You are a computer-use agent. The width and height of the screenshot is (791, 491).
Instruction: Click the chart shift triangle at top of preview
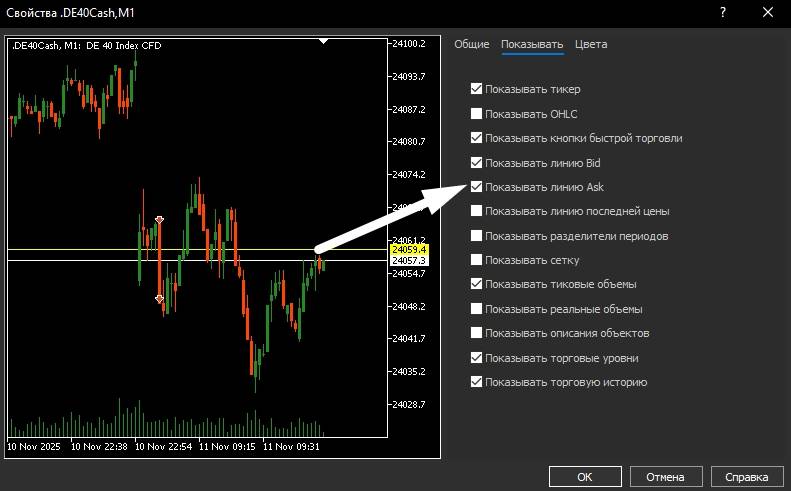point(323,42)
